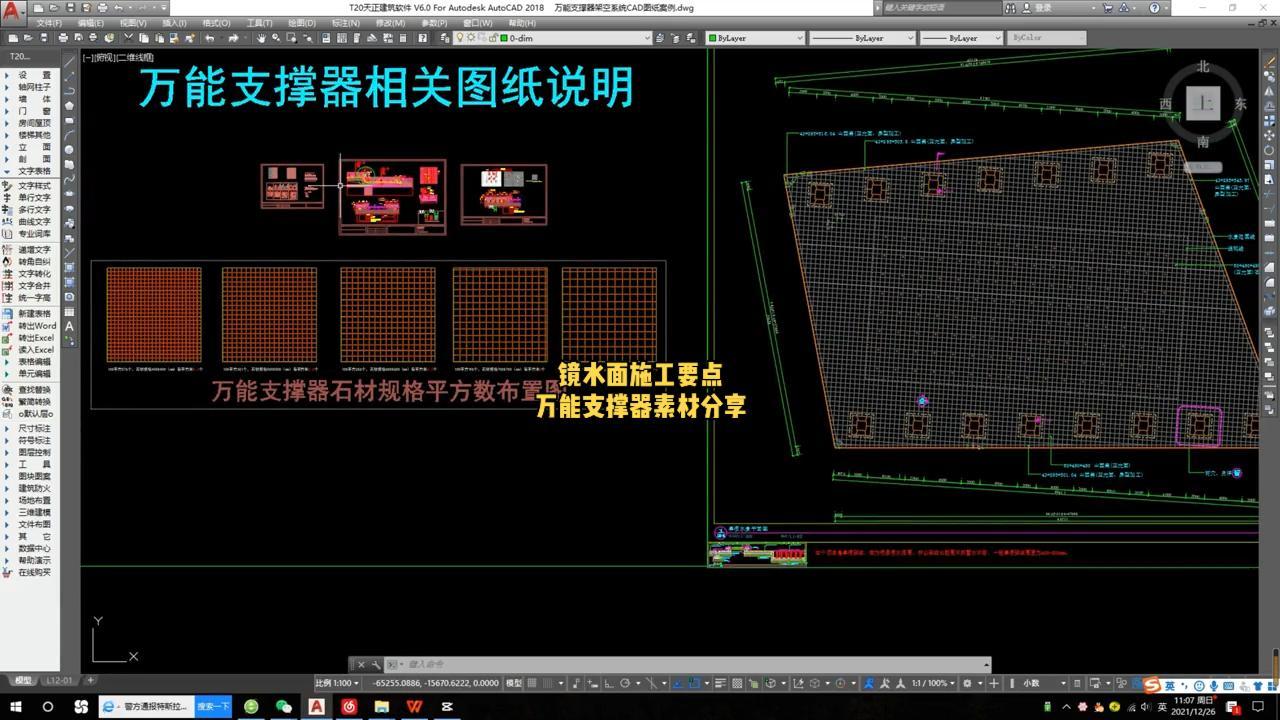Click the Help question mark toolbar icon

(x=422, y=38)
